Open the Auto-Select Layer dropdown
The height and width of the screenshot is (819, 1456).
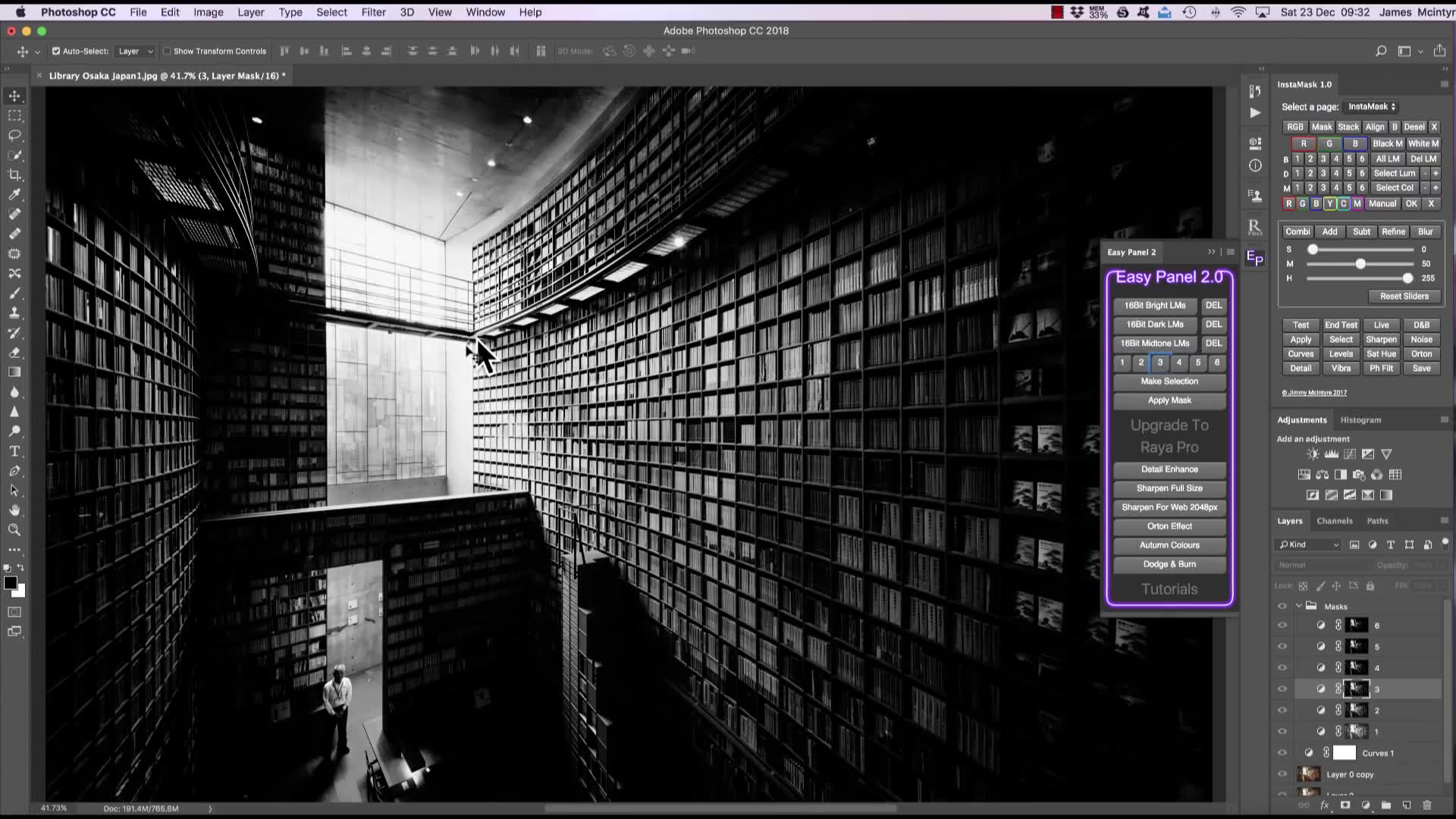click(136, 52)
